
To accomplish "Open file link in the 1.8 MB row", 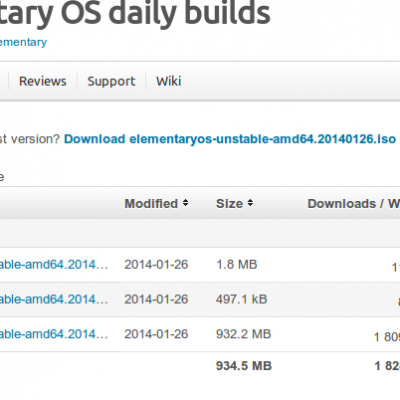I will (x=54, y=265).
